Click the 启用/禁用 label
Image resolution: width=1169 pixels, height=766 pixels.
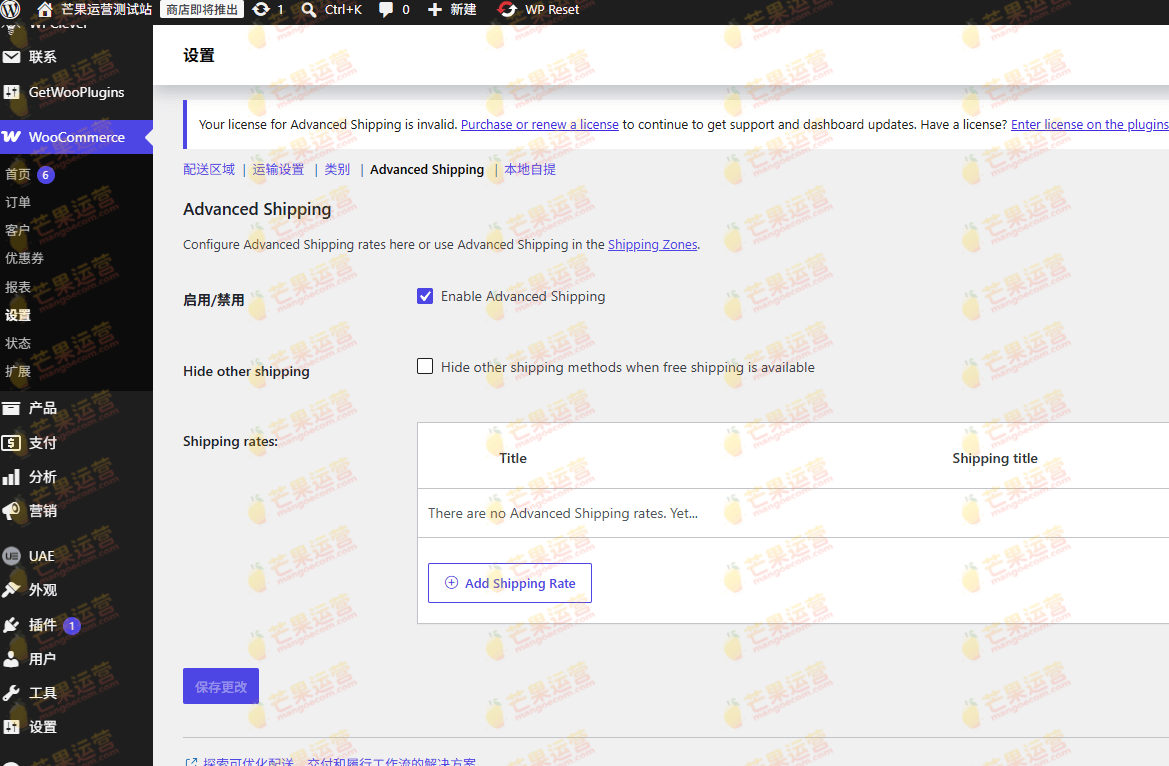click(214, 300)
